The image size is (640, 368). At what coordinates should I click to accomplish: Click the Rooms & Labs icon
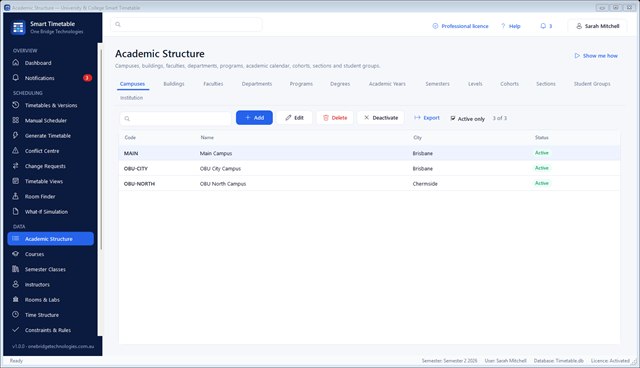click(x=16, y=299)
